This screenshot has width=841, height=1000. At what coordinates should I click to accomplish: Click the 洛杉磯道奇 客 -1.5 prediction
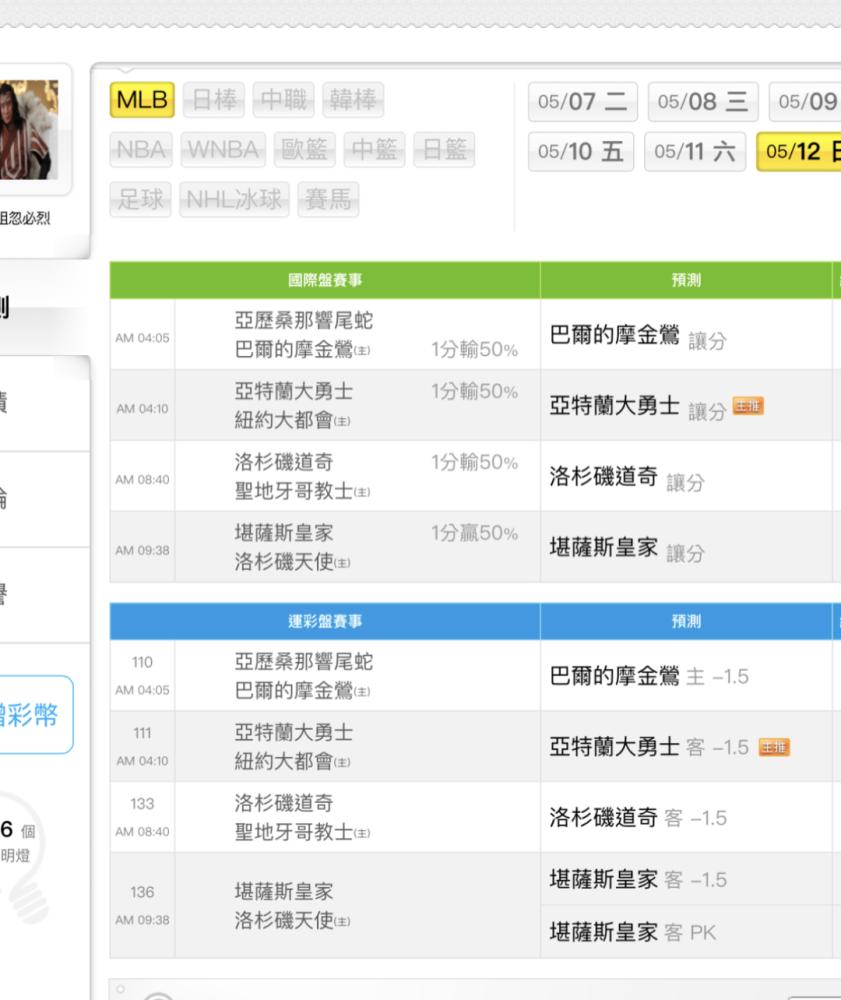tap(638, 818)
